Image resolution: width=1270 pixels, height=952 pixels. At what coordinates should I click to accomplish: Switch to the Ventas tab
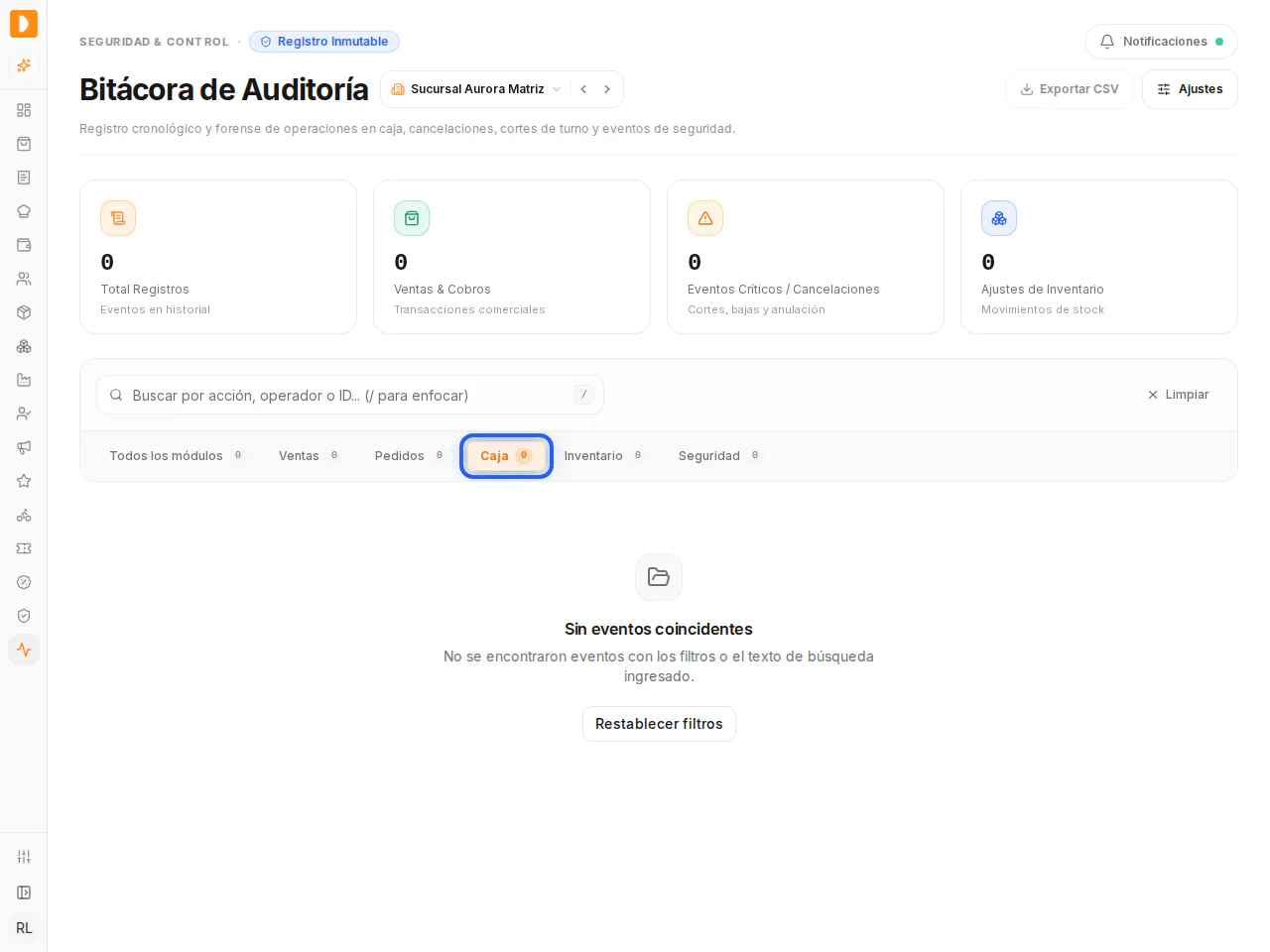[x=309, y=456]
